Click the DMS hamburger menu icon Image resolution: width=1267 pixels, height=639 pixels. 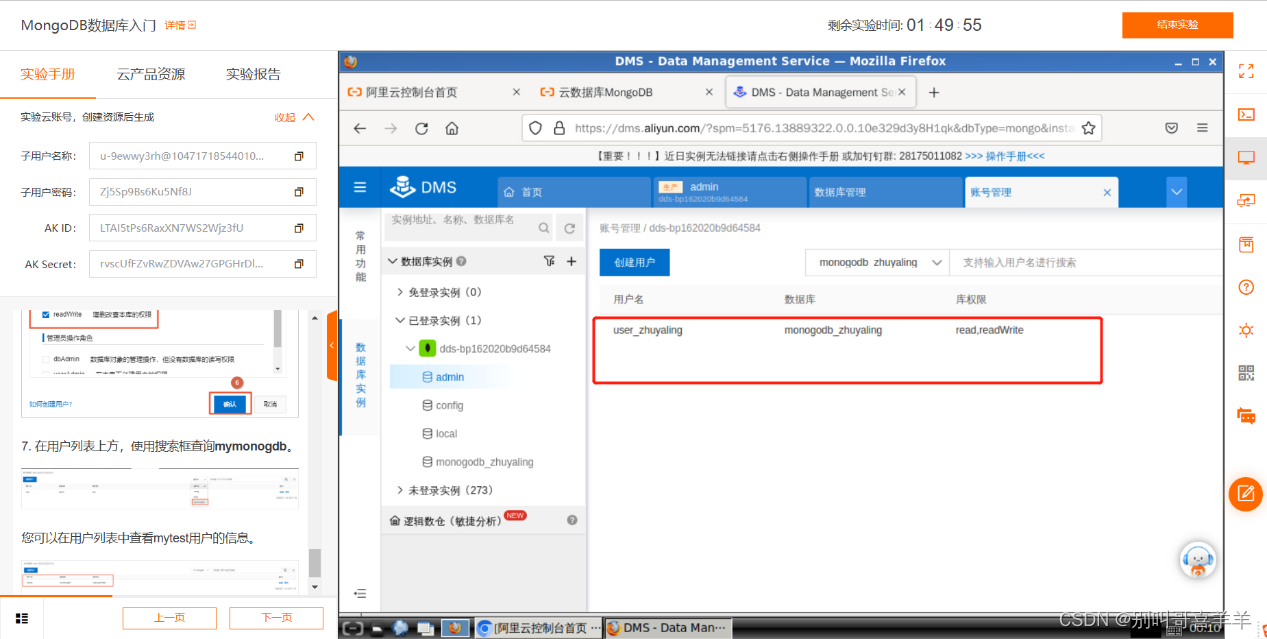click(x=360, y=187)
